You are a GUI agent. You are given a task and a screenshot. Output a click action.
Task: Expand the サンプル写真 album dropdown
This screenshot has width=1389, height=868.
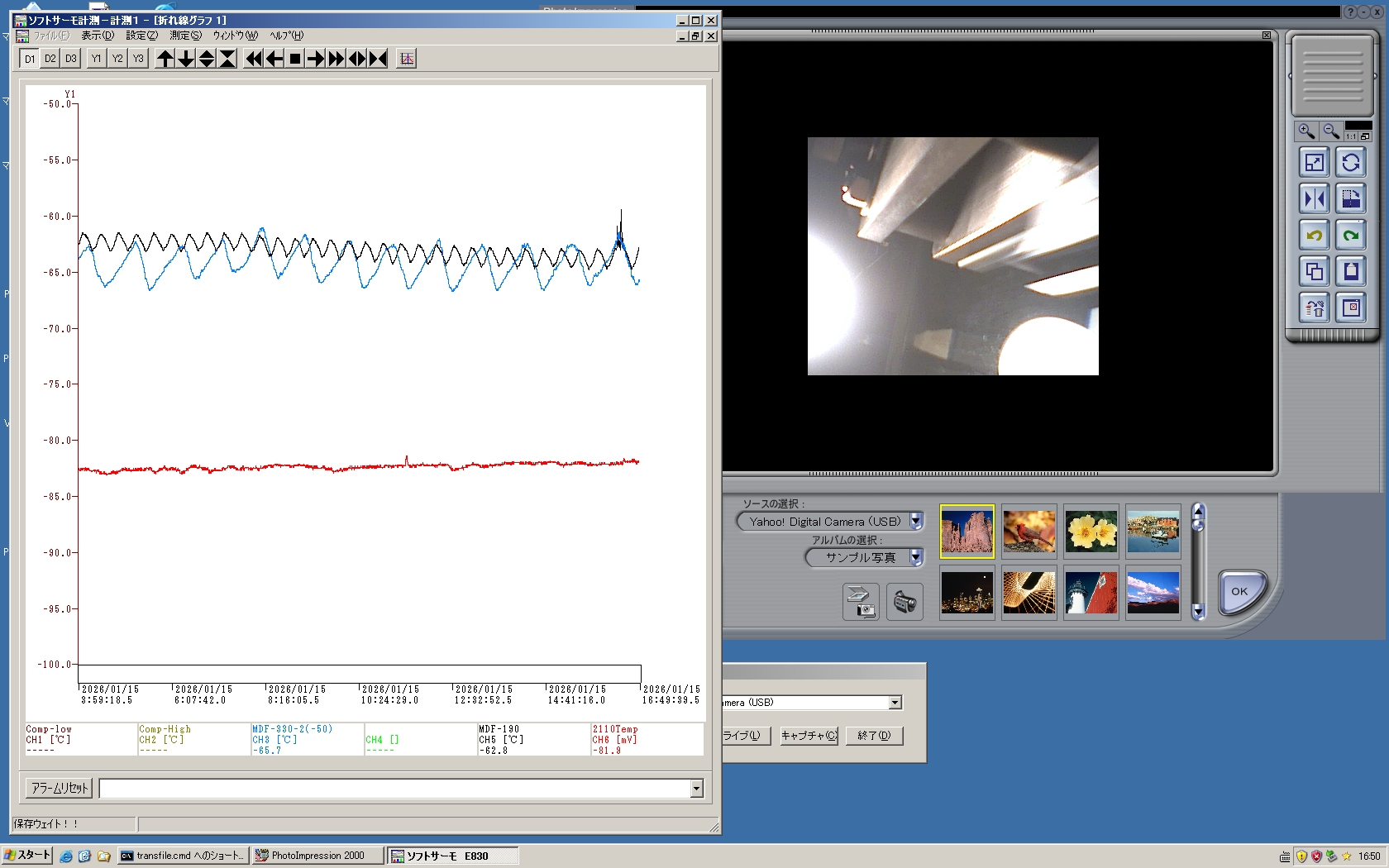916,558
